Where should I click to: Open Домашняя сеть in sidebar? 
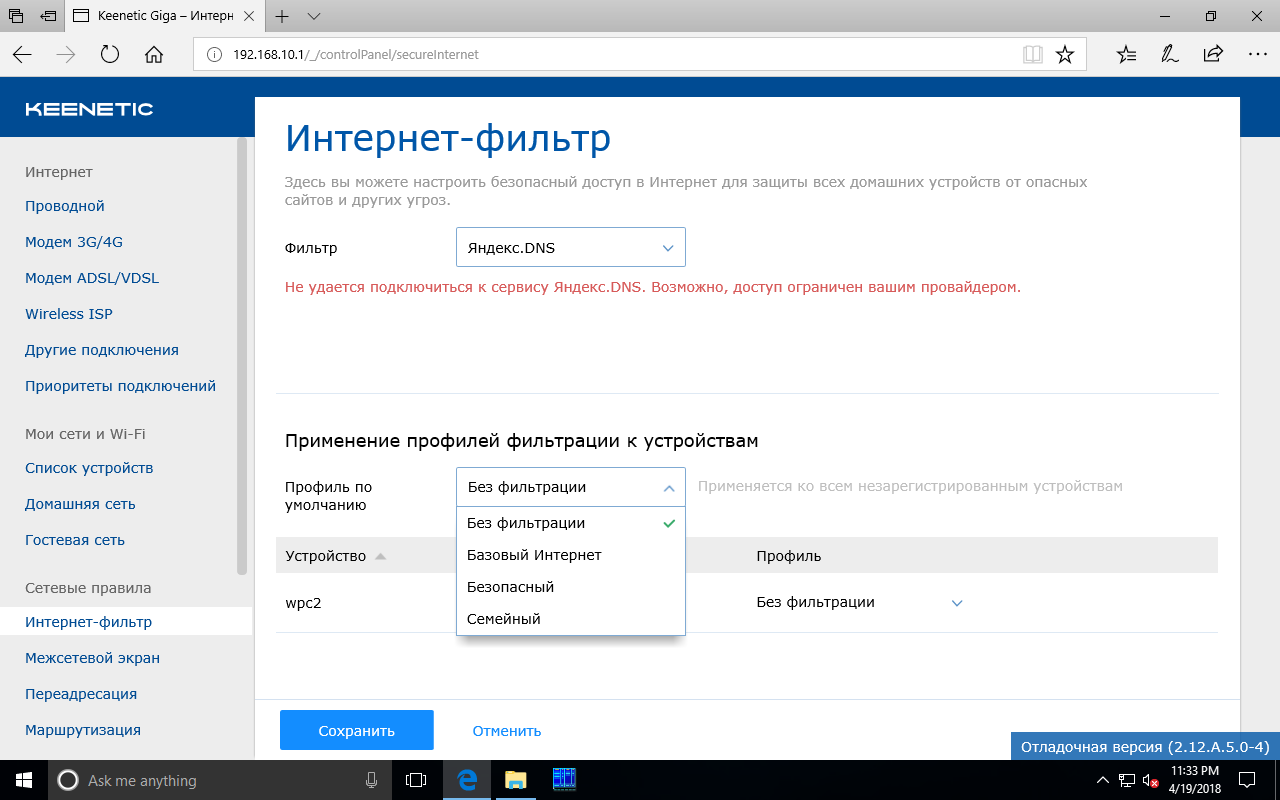[x=80, y=504]
